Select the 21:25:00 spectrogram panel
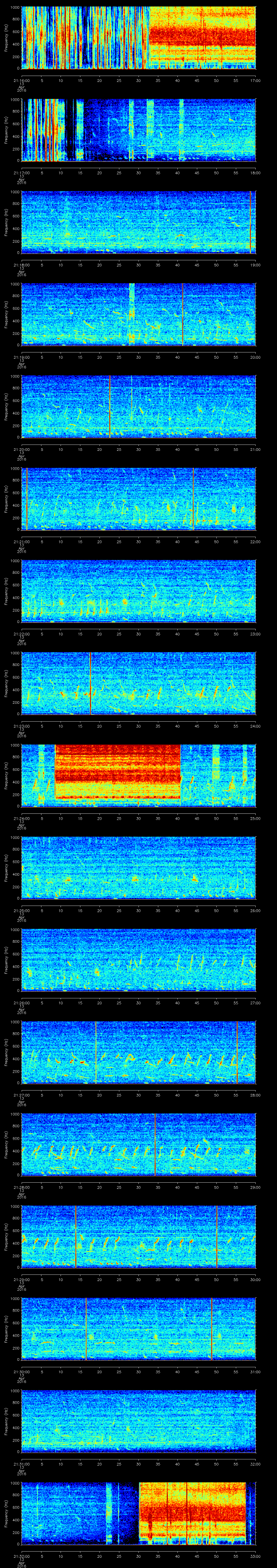The image size is (277, 1568). click(x=138, y=868)
